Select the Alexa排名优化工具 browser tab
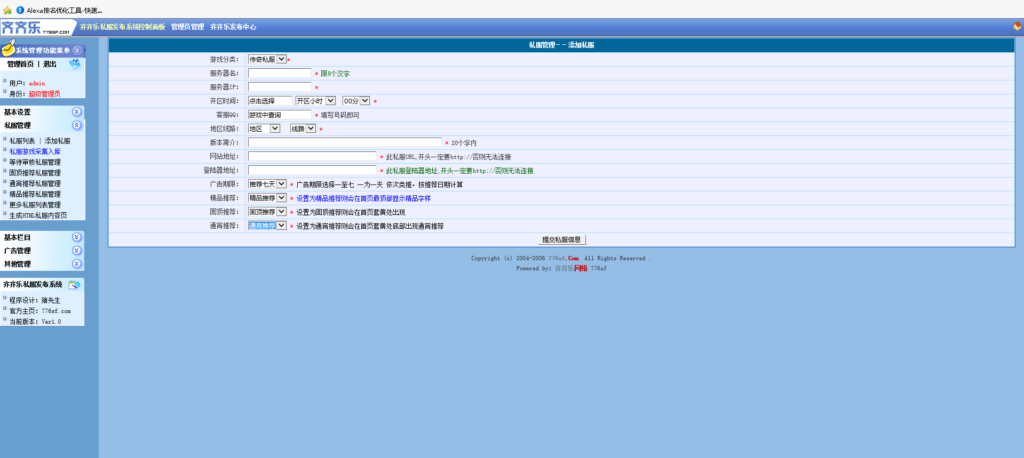This screenshot has height=458, width=1024. tap(64, 10)
